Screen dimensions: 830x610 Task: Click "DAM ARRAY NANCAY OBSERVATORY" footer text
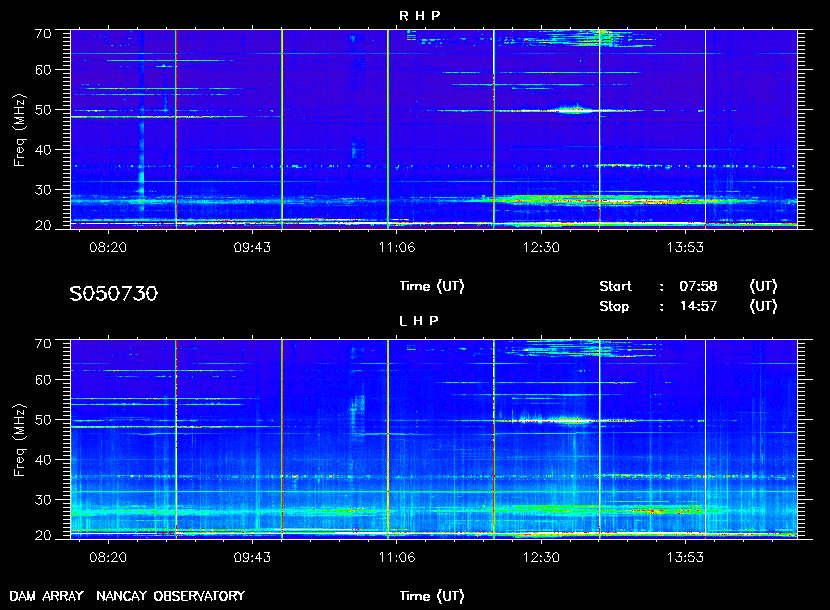[x=127, y=596]
